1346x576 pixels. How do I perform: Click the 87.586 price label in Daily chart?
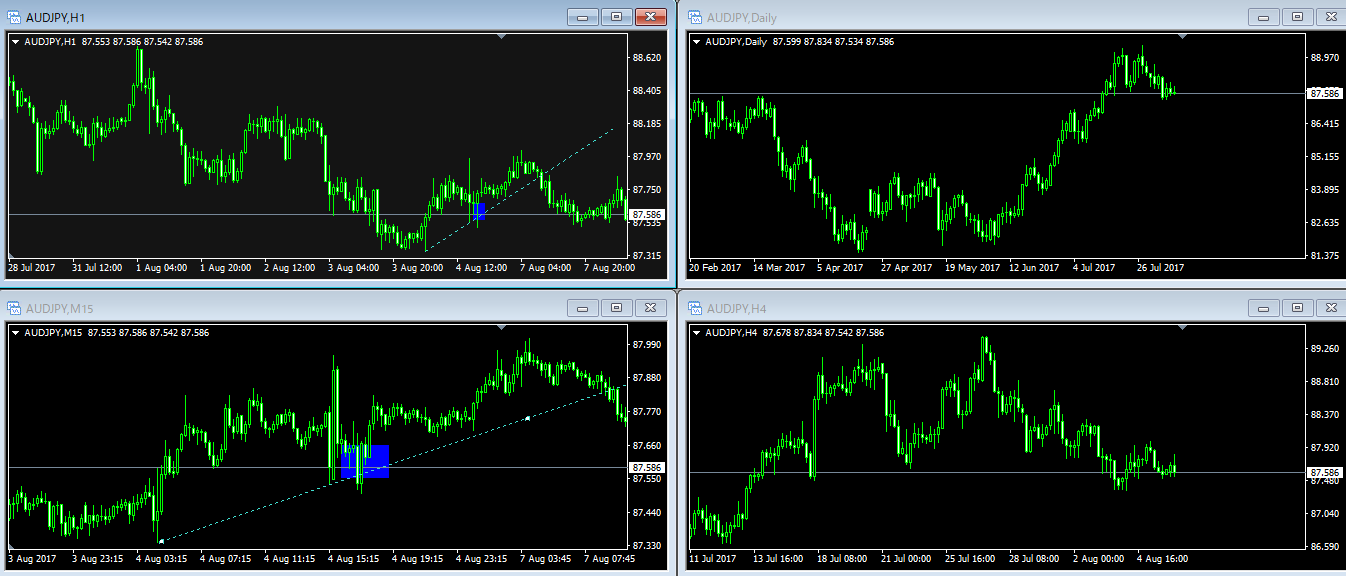point(1324,93)
